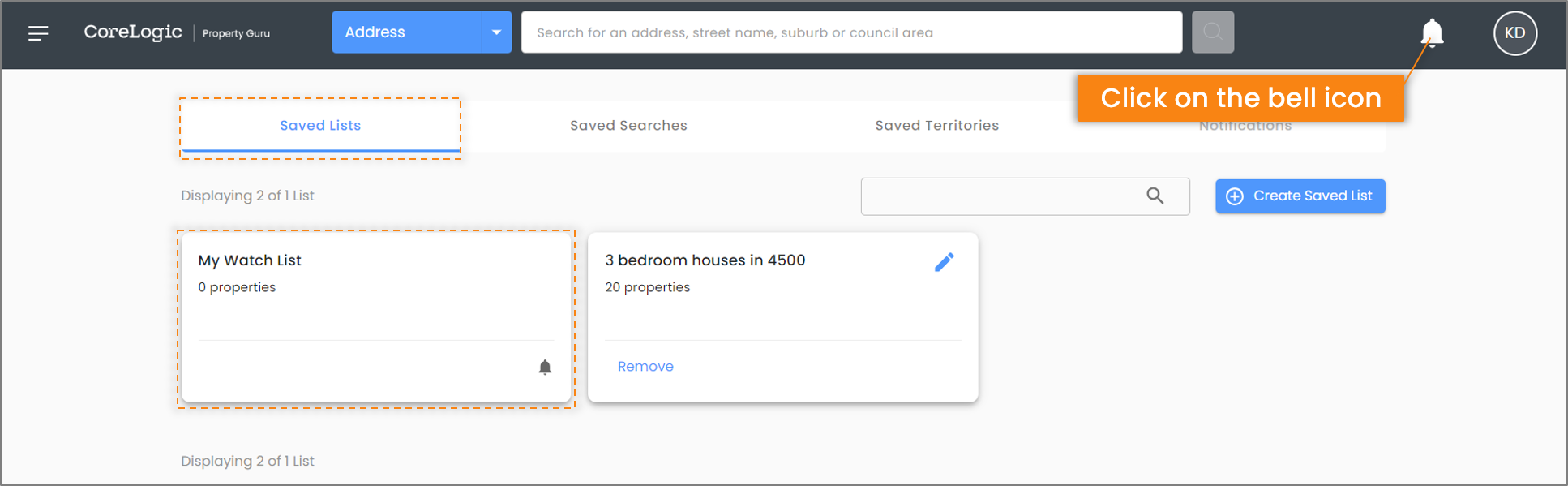Screen dimensions: 1568x486
Task: Click the Create Saved List button
Action: [1300, 196]
